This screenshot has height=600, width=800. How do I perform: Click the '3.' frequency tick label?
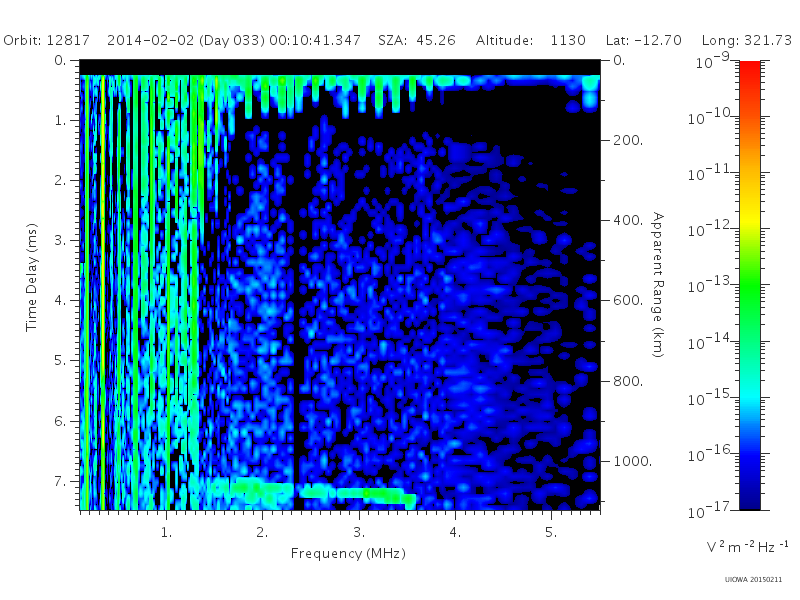click(x=359, y=532)
